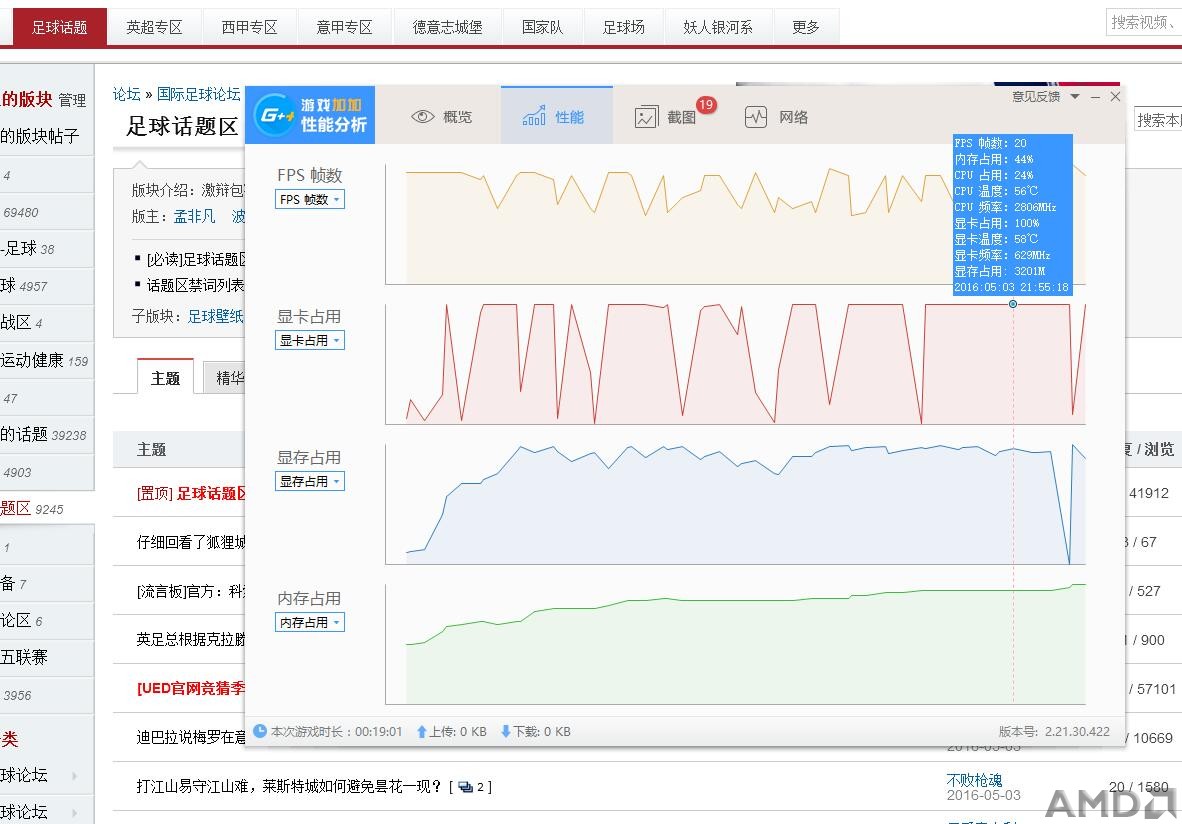Open the 话题区禁词列表 notice link

[196, 285]
